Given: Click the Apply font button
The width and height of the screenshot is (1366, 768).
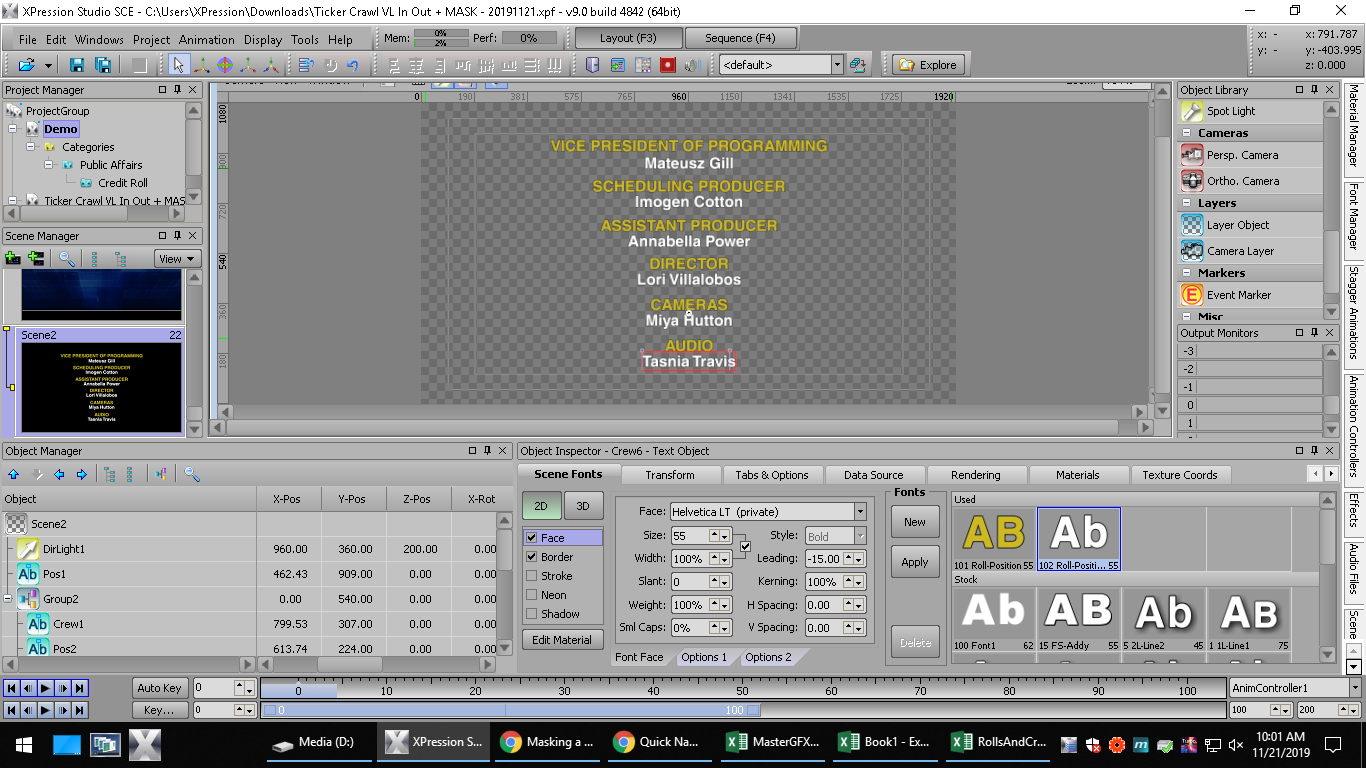Looking at the screenshot, I should [x=915, y=562].
